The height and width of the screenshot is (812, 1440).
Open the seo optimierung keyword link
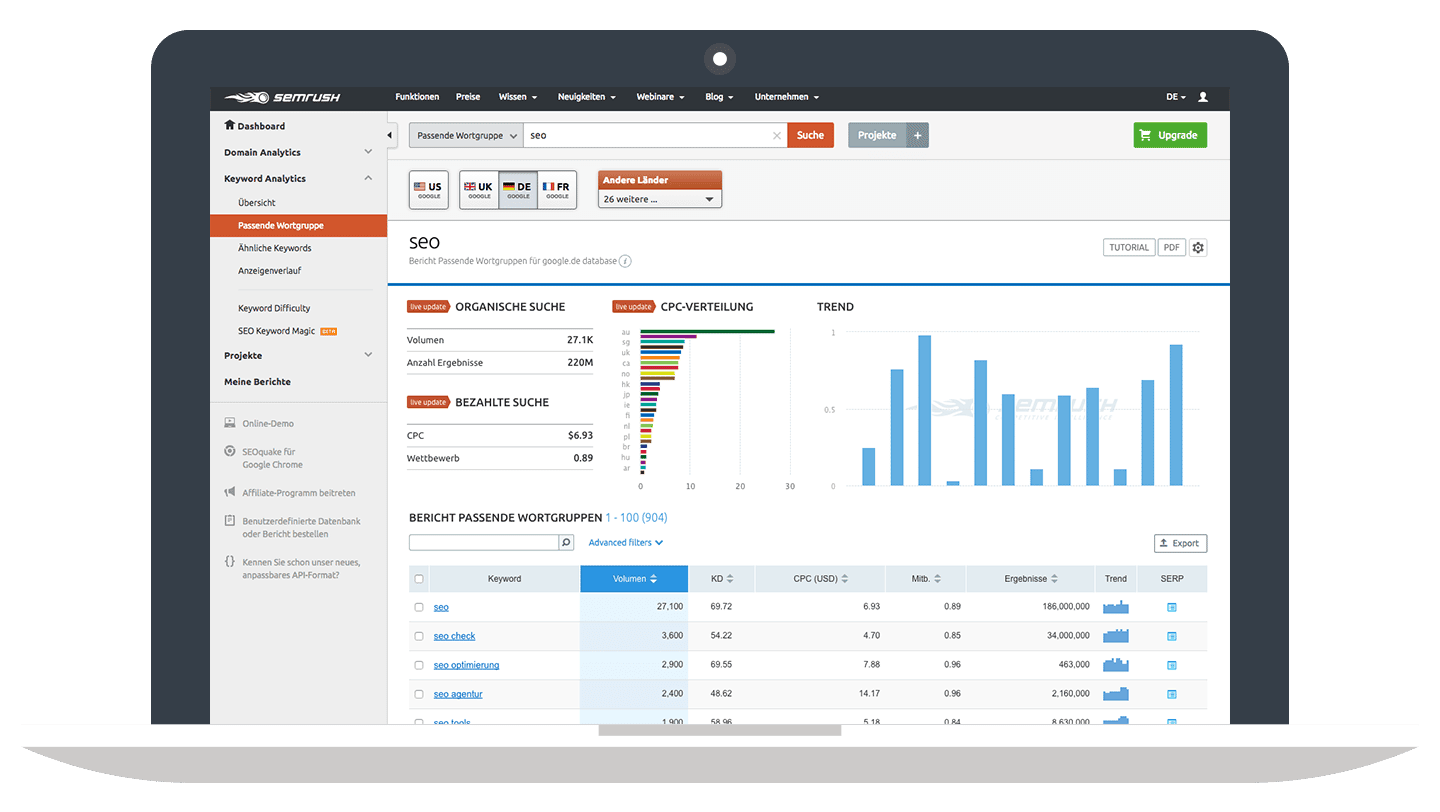tap(466, 665)
